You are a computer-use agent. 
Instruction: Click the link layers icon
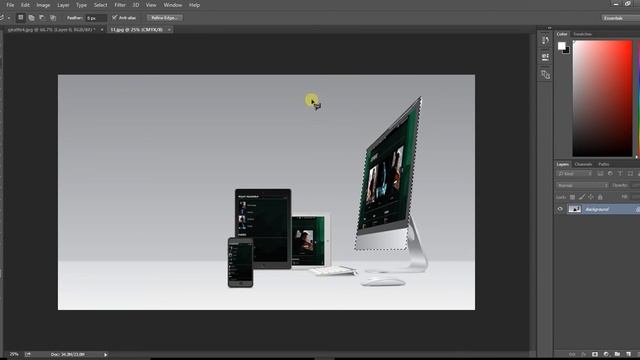click(x=572, y=354)
